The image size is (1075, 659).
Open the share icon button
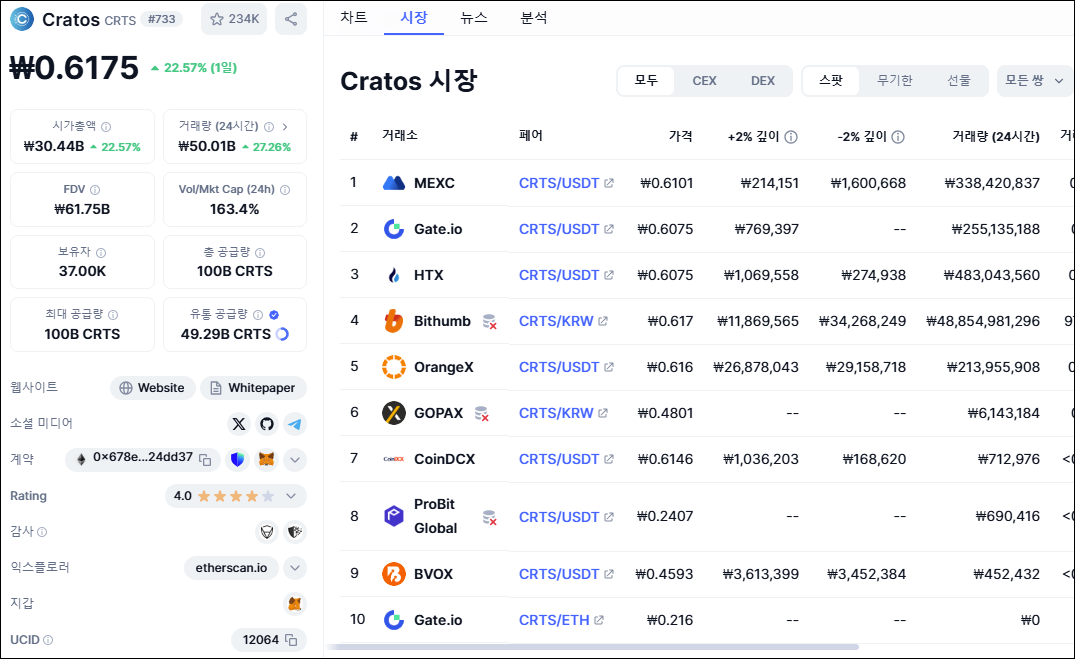[x=291, y=19]
